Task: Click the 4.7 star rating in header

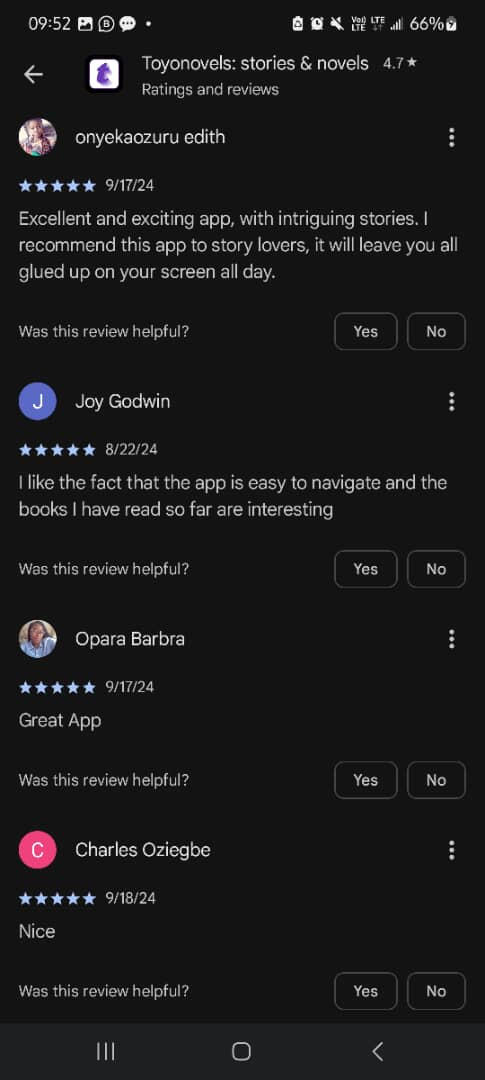Action: point(400,63)
